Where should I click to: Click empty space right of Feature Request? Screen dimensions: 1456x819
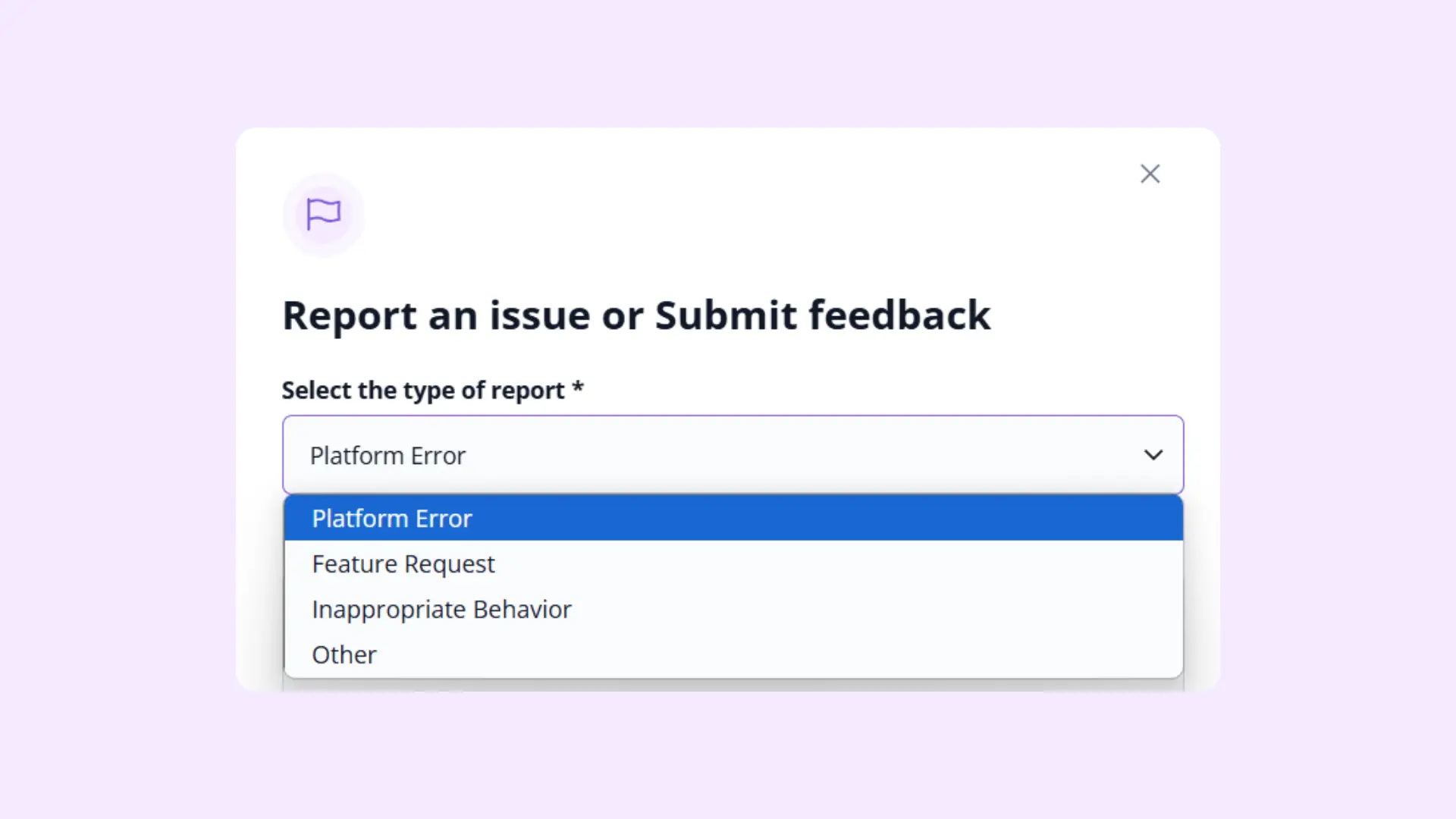tap(834, 563)
